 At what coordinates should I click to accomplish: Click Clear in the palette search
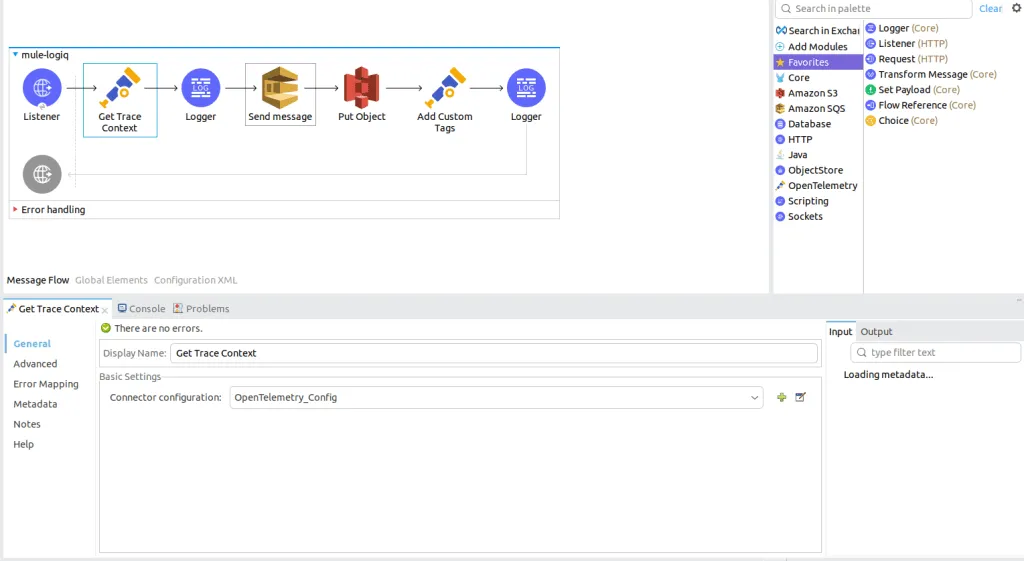pyautogui.click(x=990, y=9)
